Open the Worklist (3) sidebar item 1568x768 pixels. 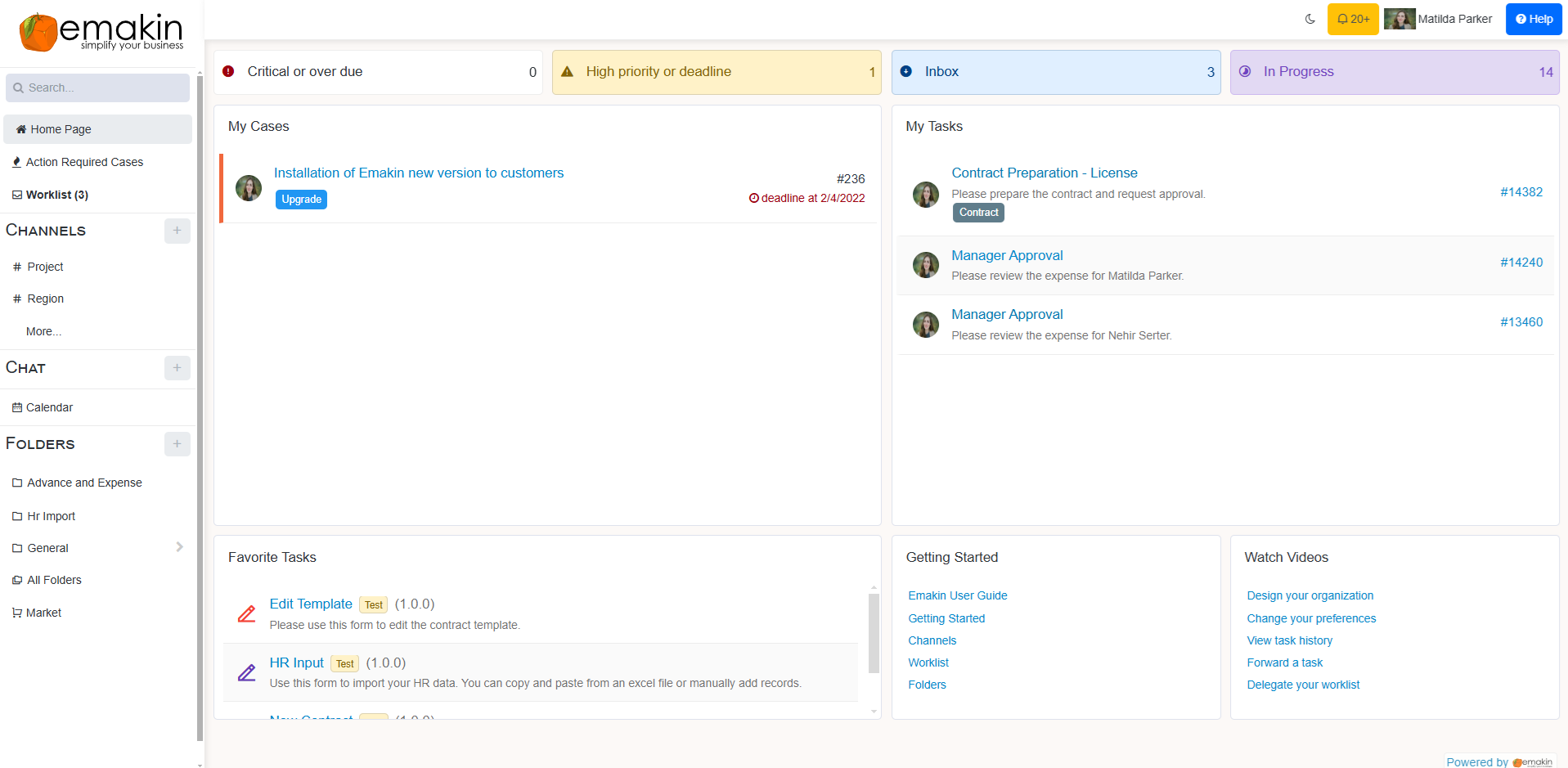click(56, 195)
